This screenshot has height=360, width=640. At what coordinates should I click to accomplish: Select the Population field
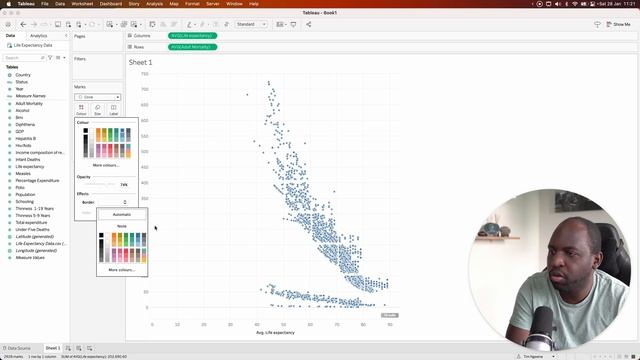(25, 195)
